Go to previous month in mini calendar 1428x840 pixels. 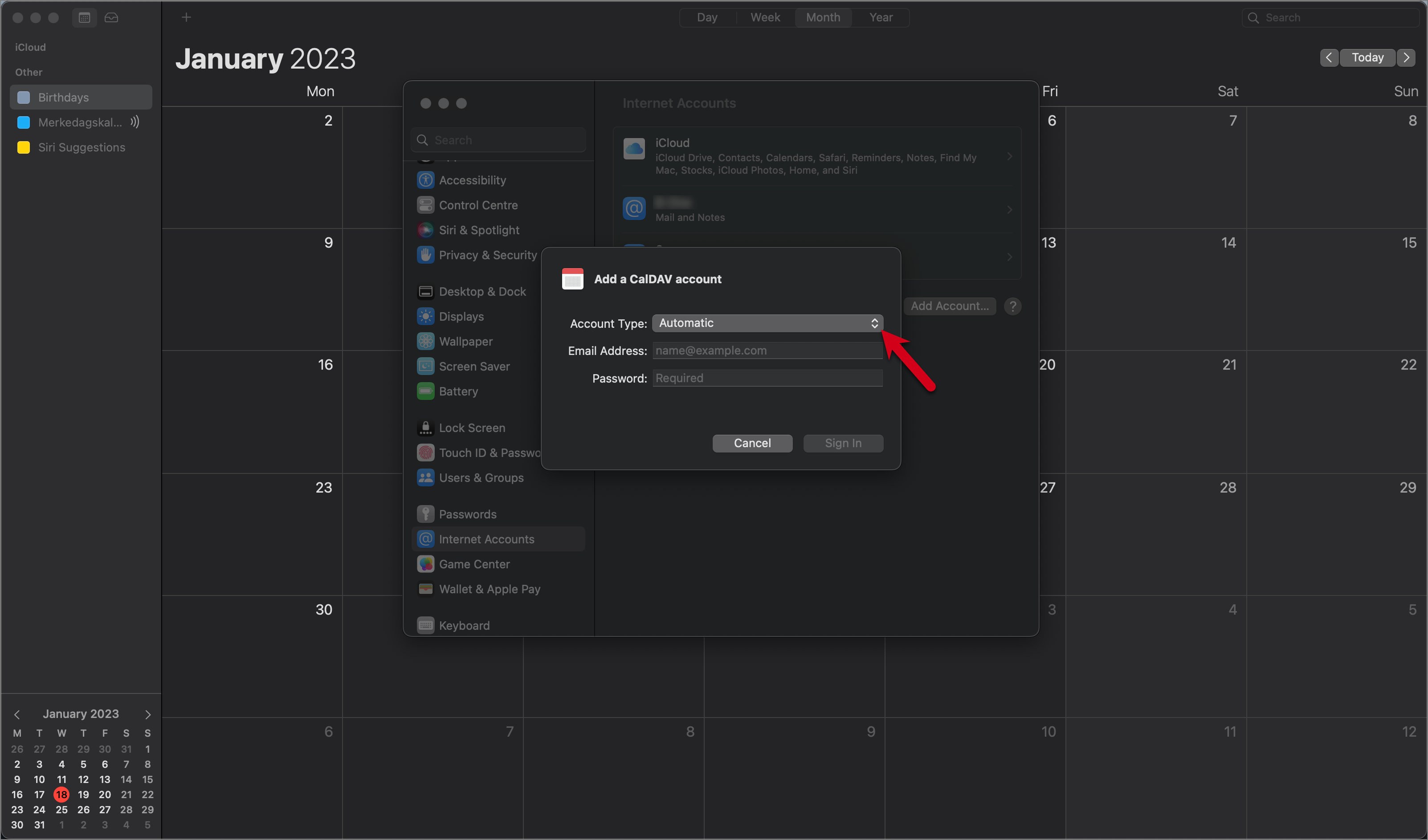click(17, 714)
